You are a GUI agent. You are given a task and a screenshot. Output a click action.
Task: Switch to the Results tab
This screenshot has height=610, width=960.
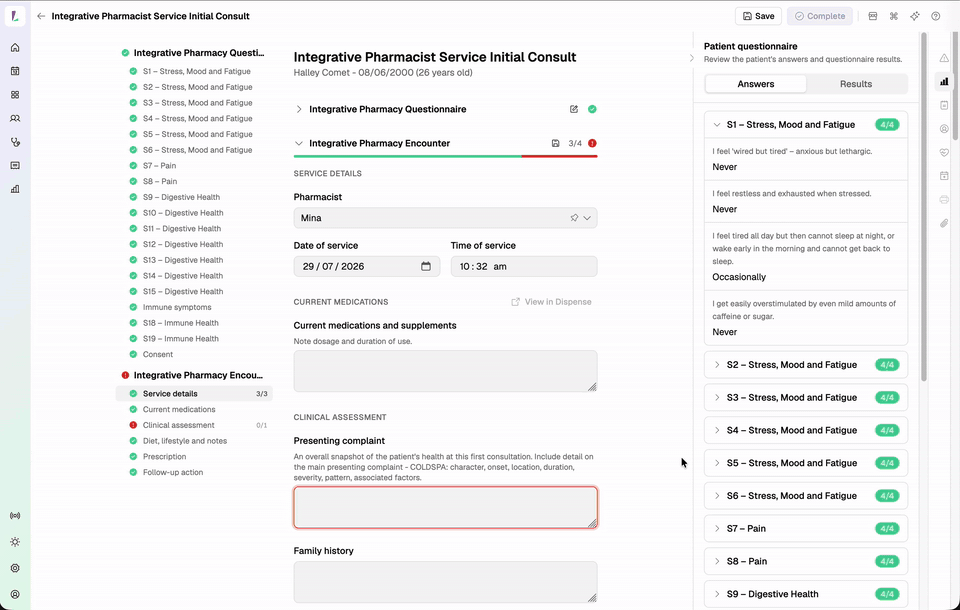coord(856,84)
